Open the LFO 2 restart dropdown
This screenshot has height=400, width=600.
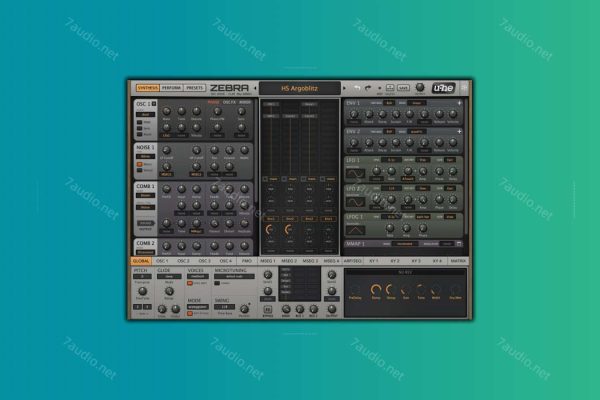click(423, 188)
